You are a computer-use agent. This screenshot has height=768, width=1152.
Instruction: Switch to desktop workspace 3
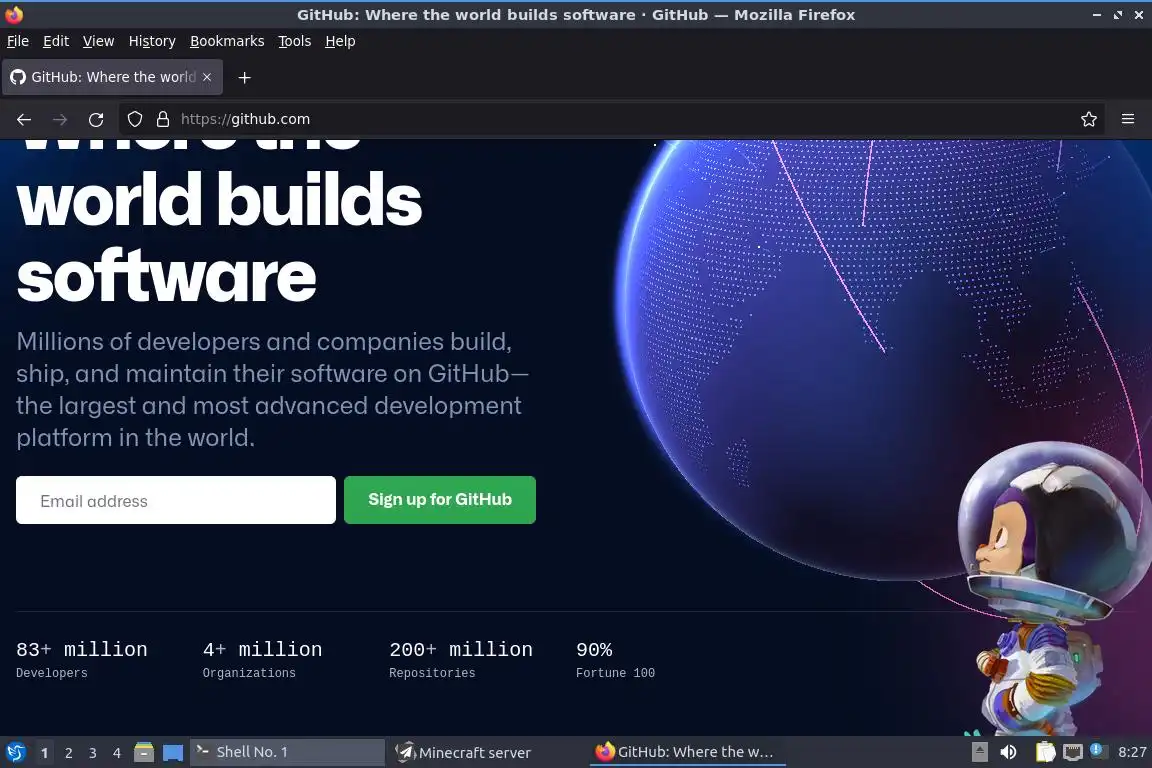[93, 753]
